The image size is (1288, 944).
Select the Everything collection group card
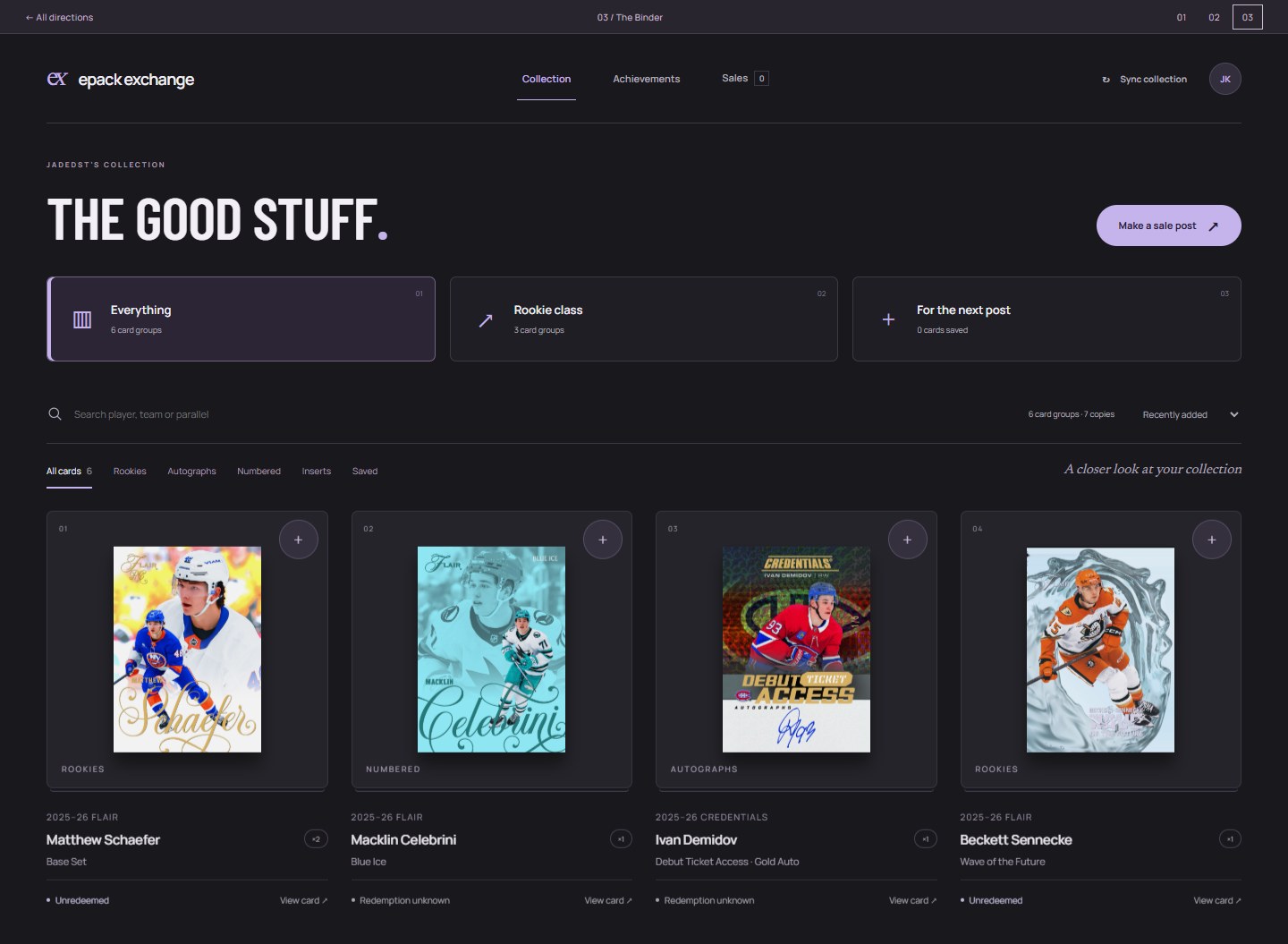241,319
